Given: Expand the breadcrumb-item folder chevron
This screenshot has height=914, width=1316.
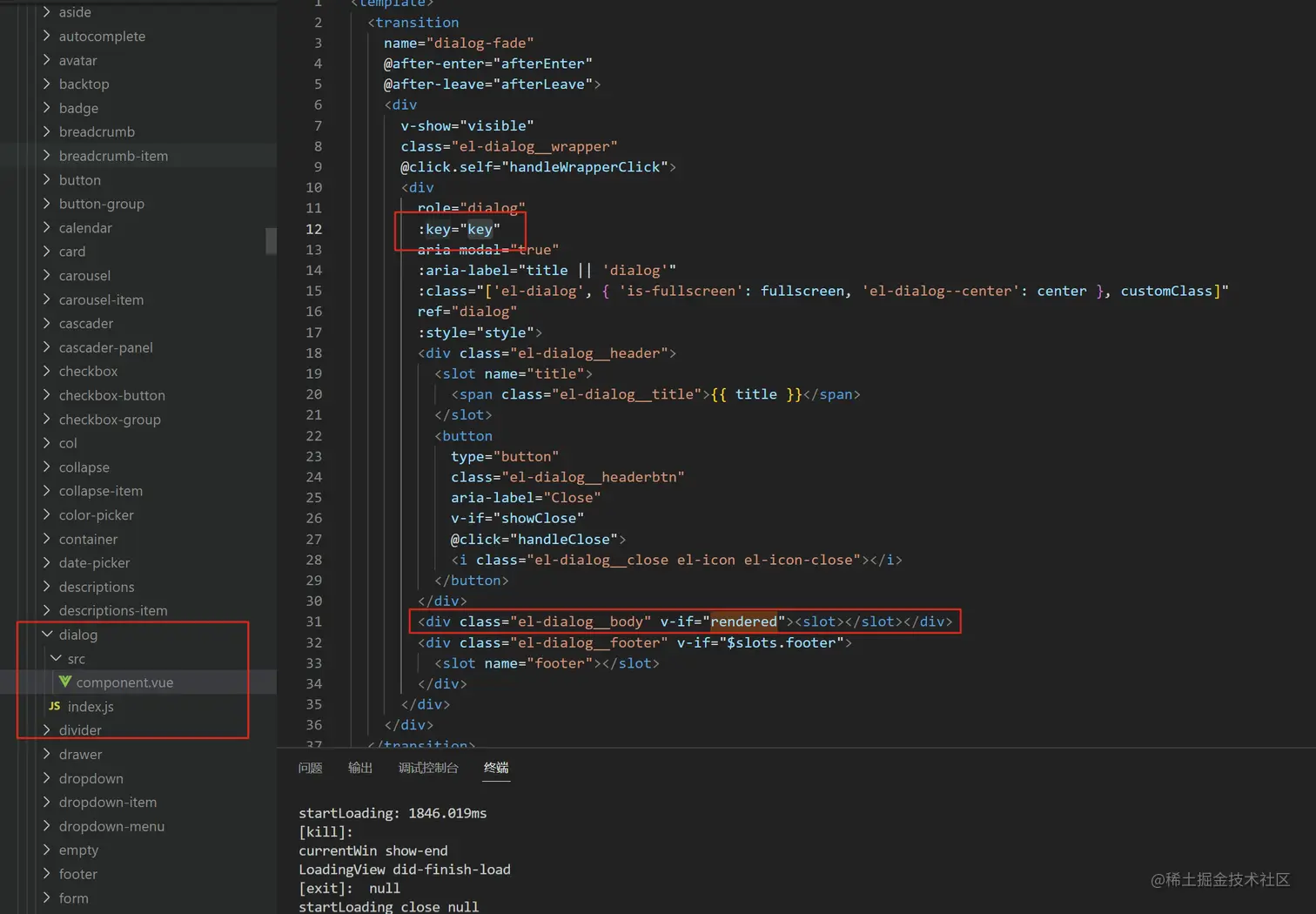Looking at the screenshot, I should 47,156.
